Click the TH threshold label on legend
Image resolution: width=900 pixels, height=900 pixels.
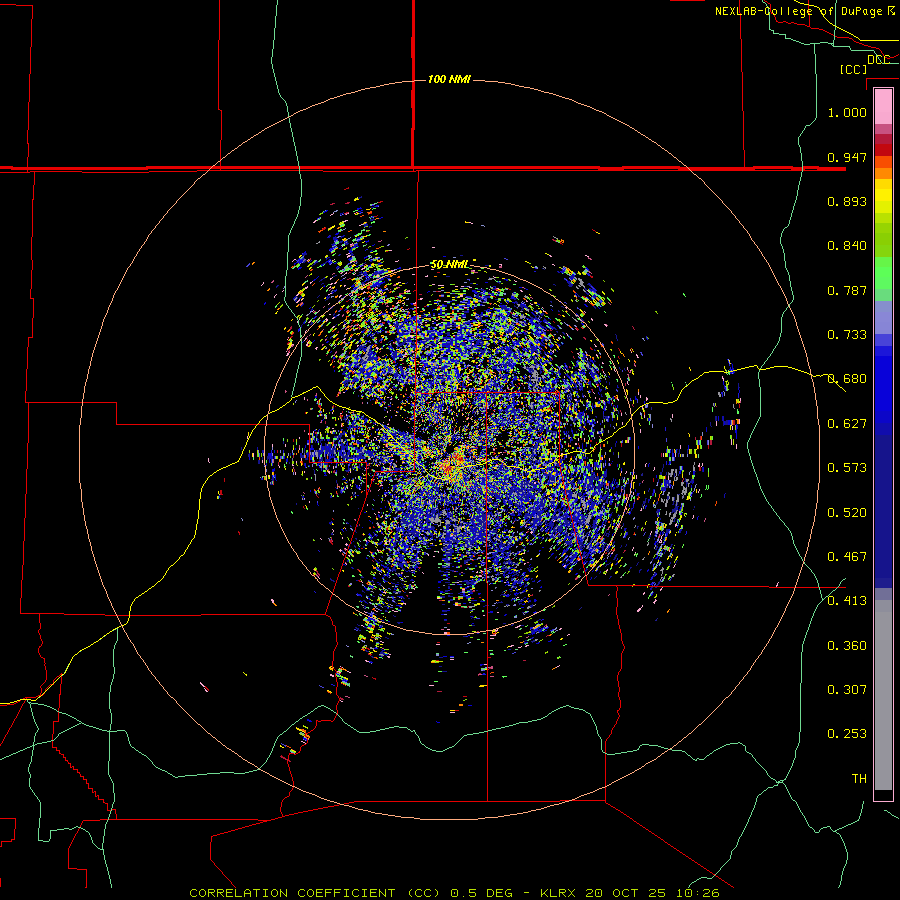(859, 779)
